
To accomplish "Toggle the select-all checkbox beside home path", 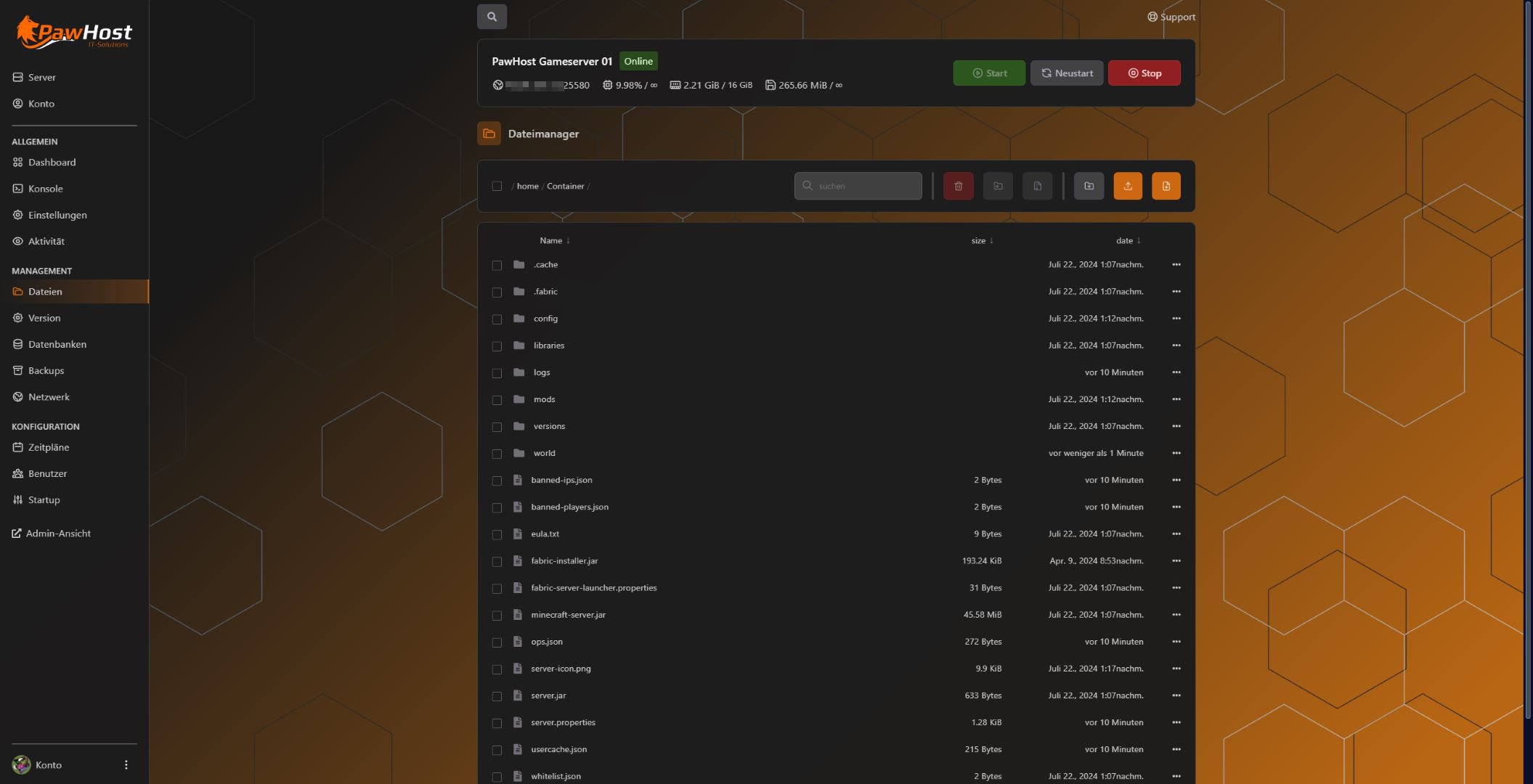I will coord(497,186).
